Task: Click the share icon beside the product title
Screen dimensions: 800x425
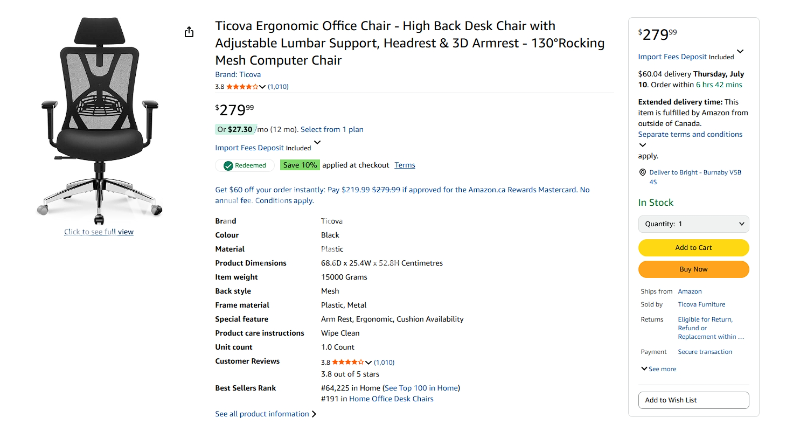Action: pos(189,32)
